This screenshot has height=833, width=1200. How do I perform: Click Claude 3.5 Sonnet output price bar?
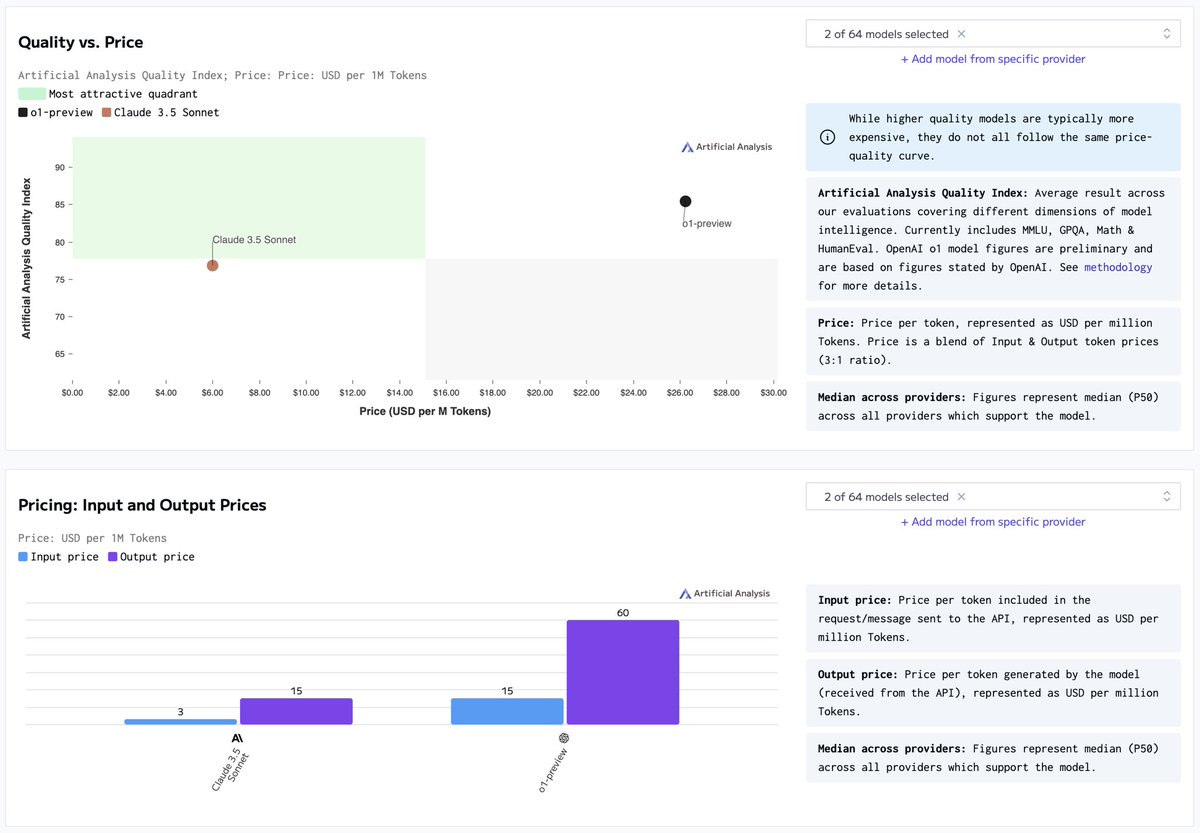(x=296, y=711)
